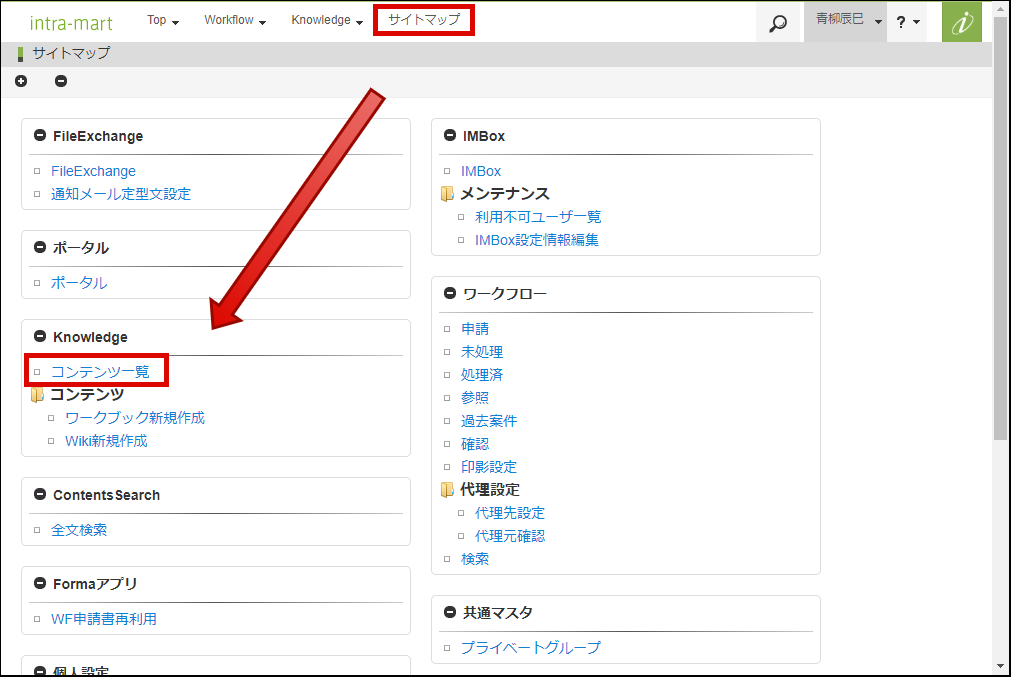Open the 青柳辰巳 user menu
Screen dimensions: 1011x677
[x=845, y=20]
